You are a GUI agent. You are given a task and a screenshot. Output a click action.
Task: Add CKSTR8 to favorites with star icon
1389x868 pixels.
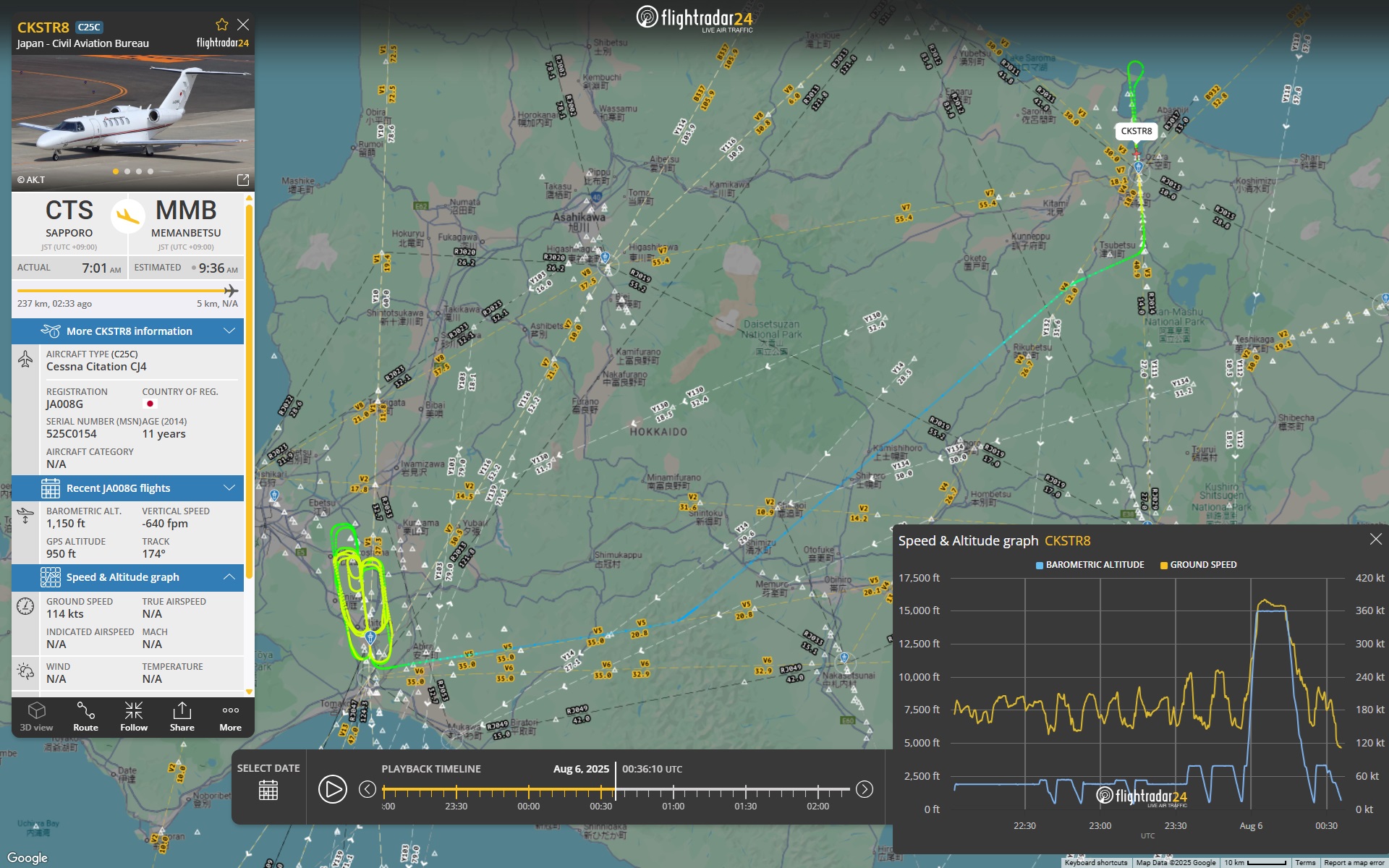222,25
